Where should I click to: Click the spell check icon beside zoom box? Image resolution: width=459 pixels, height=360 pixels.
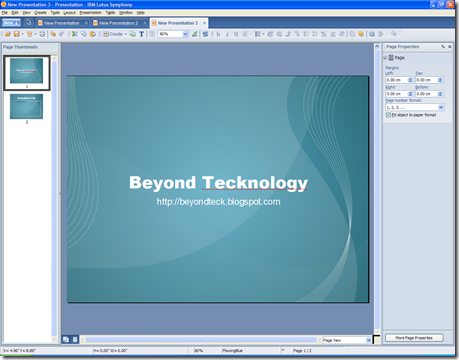pos(195,34)
